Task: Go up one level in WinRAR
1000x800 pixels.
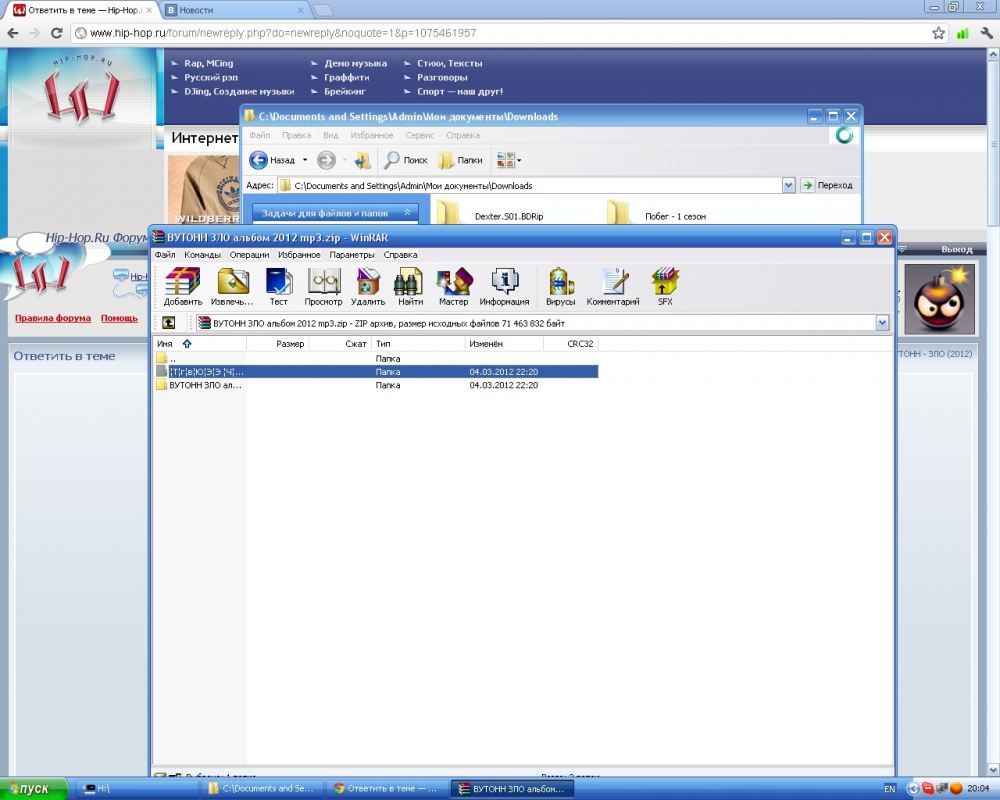Action: coord(168,323)
